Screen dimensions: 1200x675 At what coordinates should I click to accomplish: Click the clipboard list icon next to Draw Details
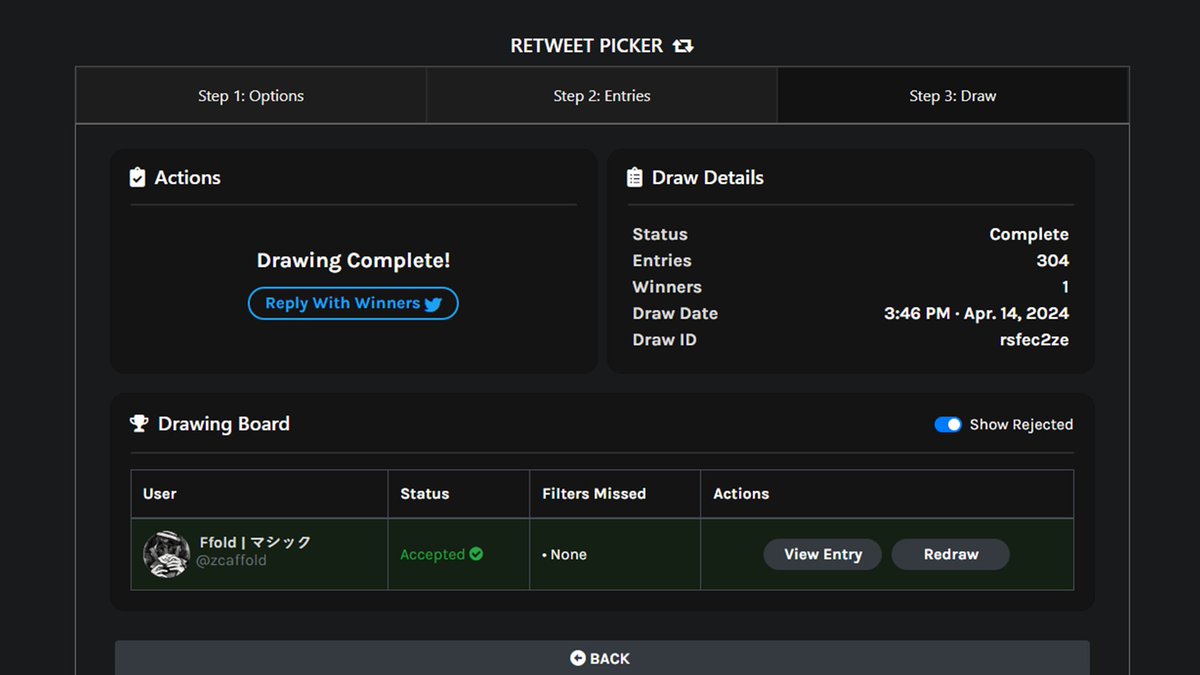635,178
